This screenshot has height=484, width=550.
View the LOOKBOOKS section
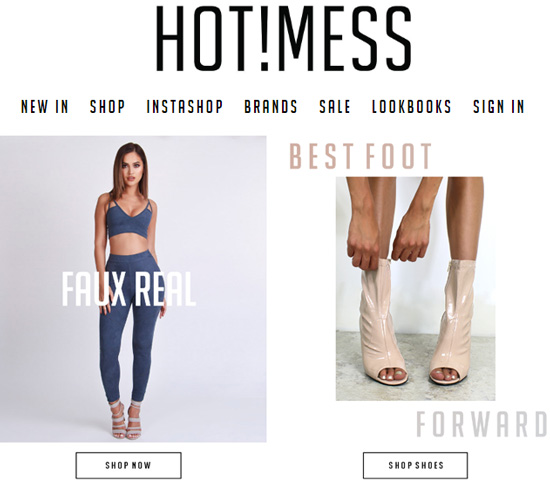click(x=411, y=107)
